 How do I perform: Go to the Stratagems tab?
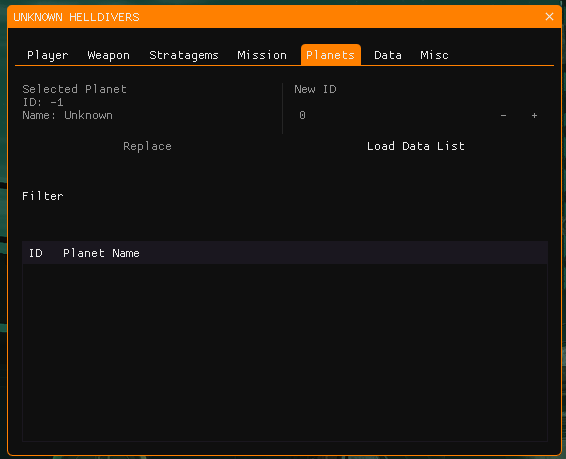point(184,55)
